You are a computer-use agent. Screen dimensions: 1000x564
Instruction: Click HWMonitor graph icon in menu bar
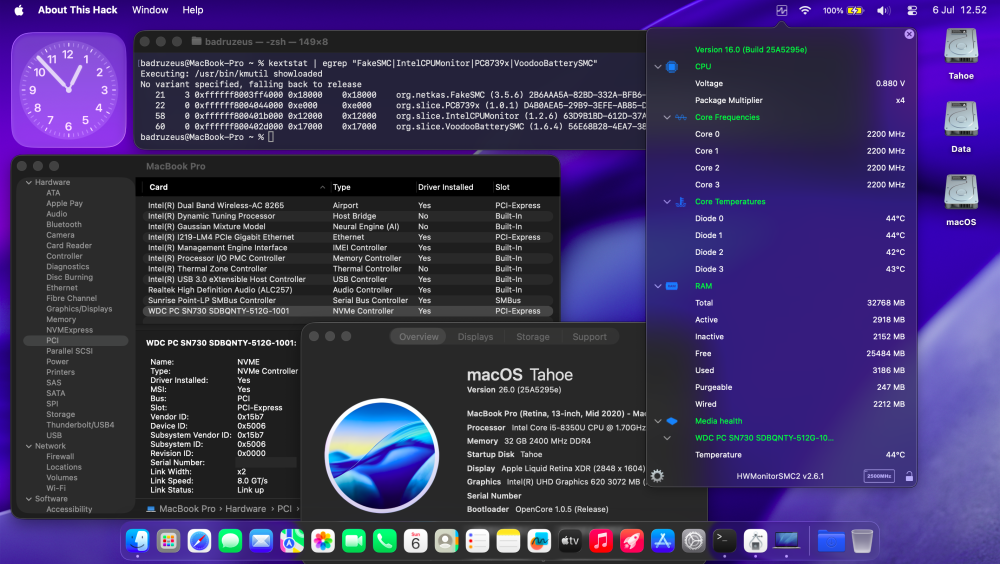click(x=781, y=10)
